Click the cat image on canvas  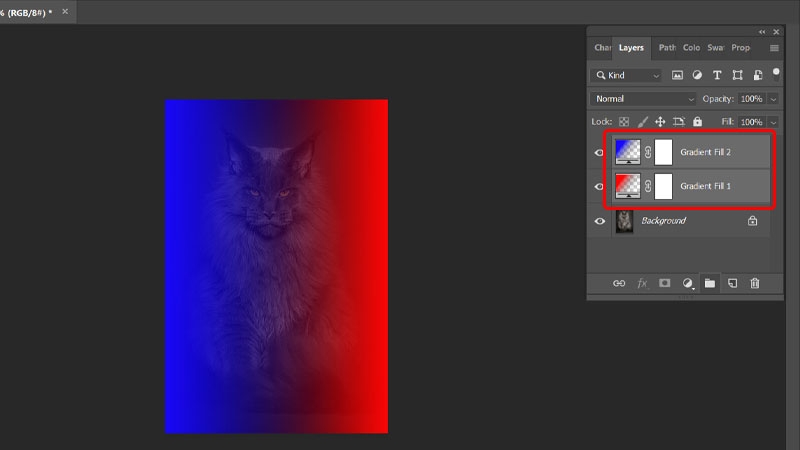(276, 266)
